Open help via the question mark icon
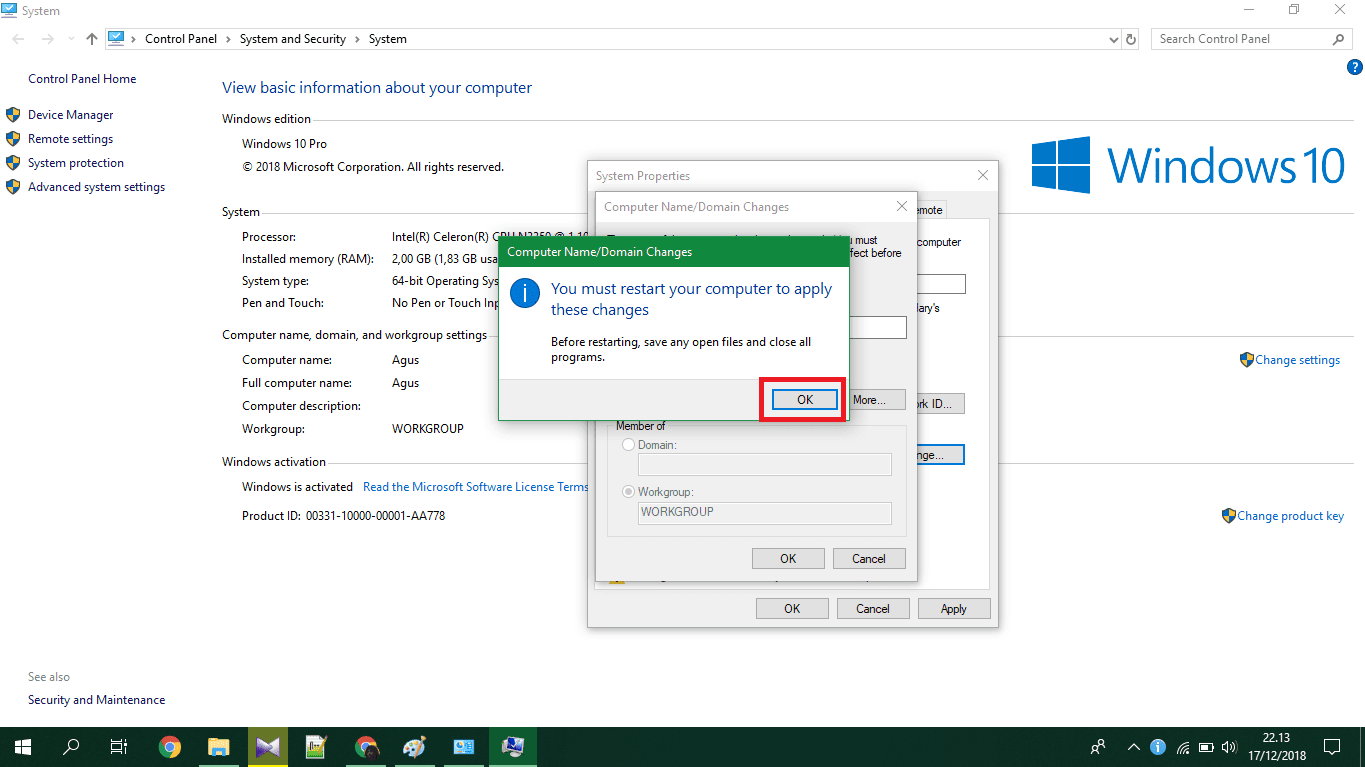 1355,67
